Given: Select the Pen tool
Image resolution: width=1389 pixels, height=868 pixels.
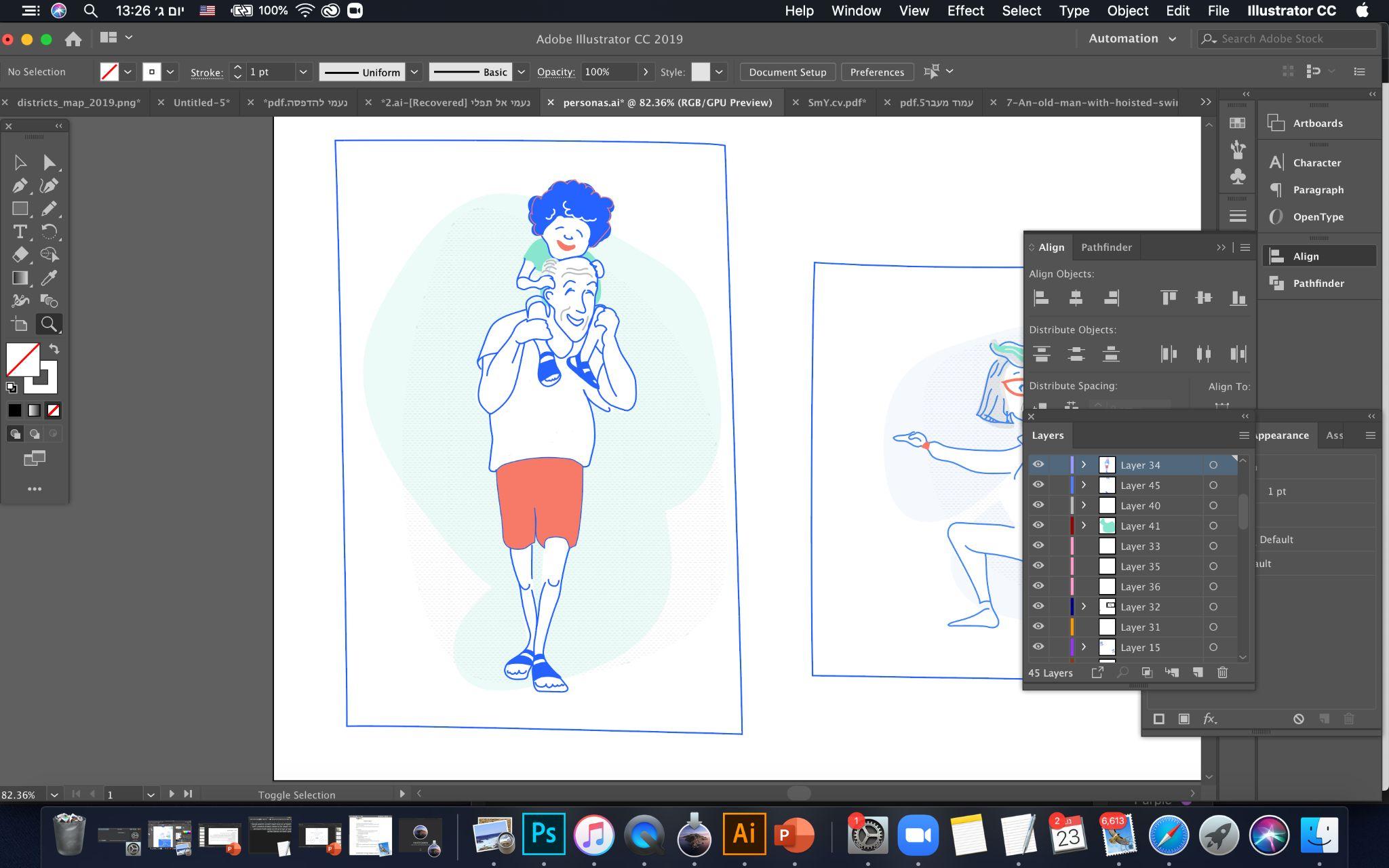Looking at the screenshot, I should click(x=20, y=186).
